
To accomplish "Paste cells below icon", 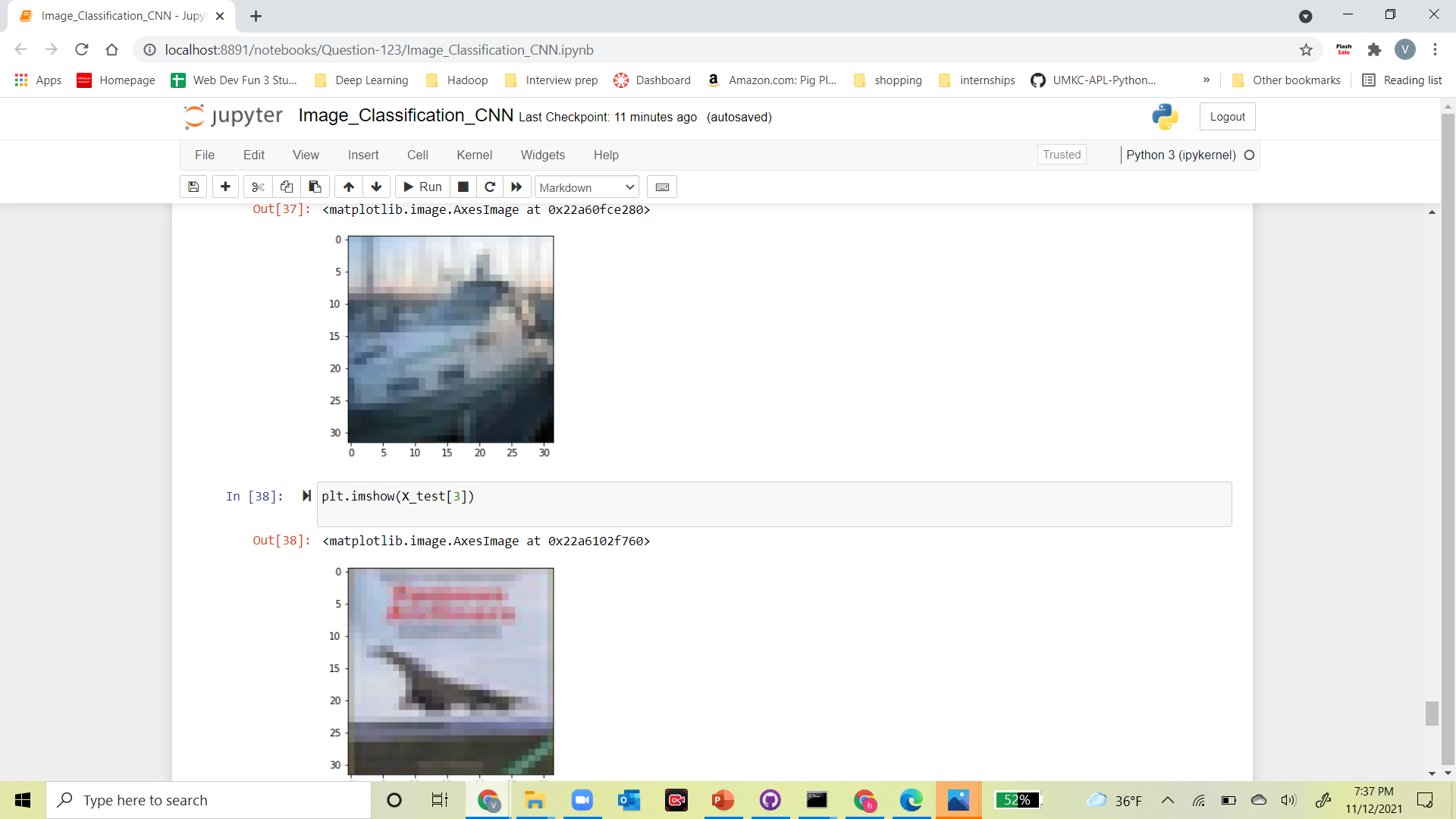I will pos(315,187).
